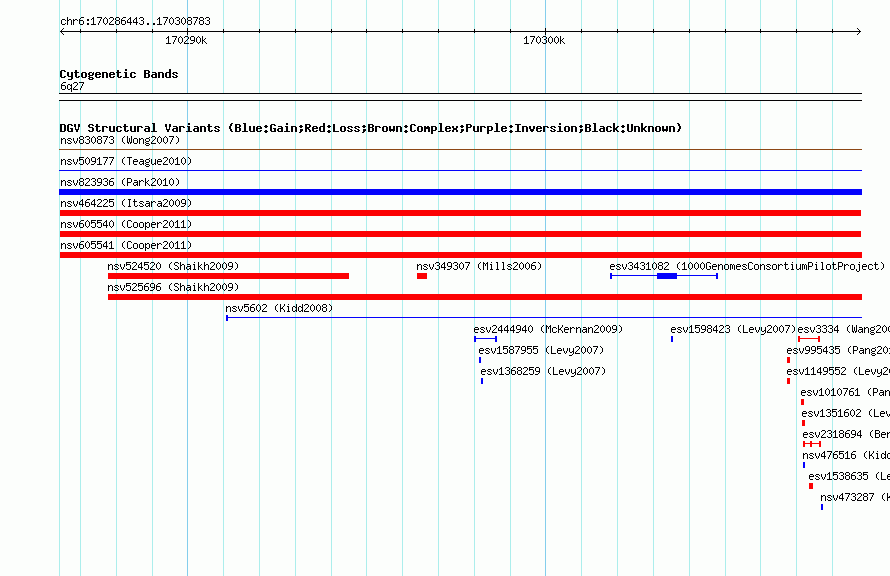This screenshot has height=576, width=890.
Task: Open the nsv464225 (Itsara2009) variant label
Action: click(126, 203)
